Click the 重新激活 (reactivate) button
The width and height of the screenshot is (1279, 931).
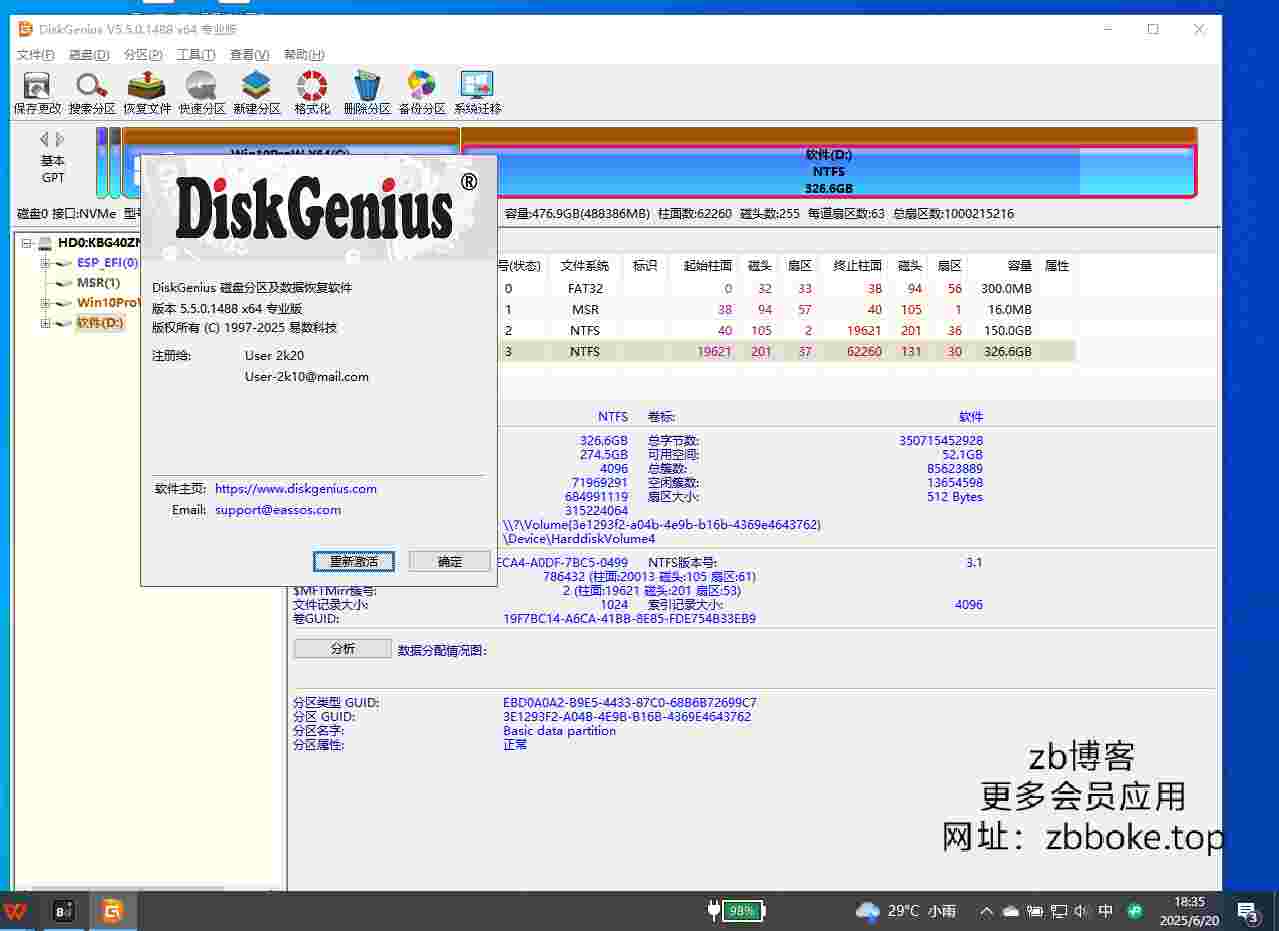[x=354, y=561]
